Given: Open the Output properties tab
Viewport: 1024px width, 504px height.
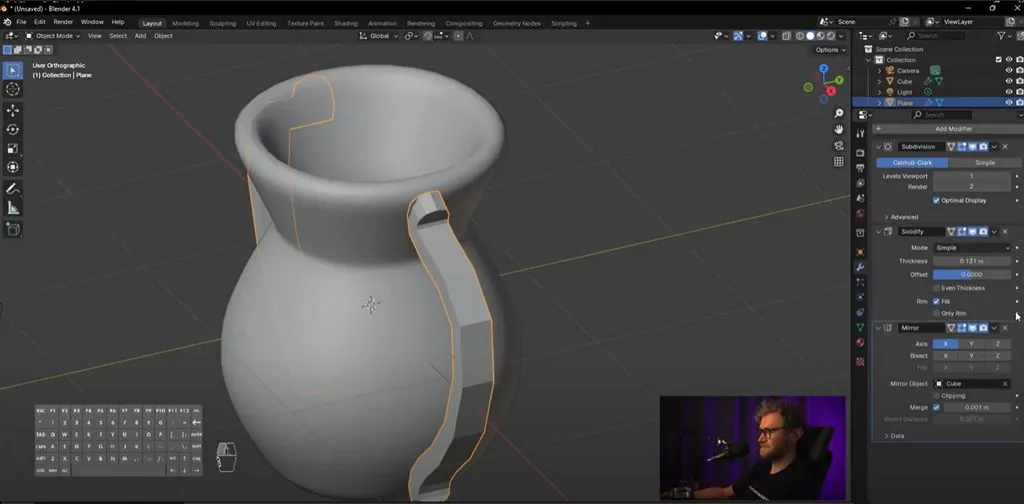Looking at the screenshot, I should tap(860, 168).
